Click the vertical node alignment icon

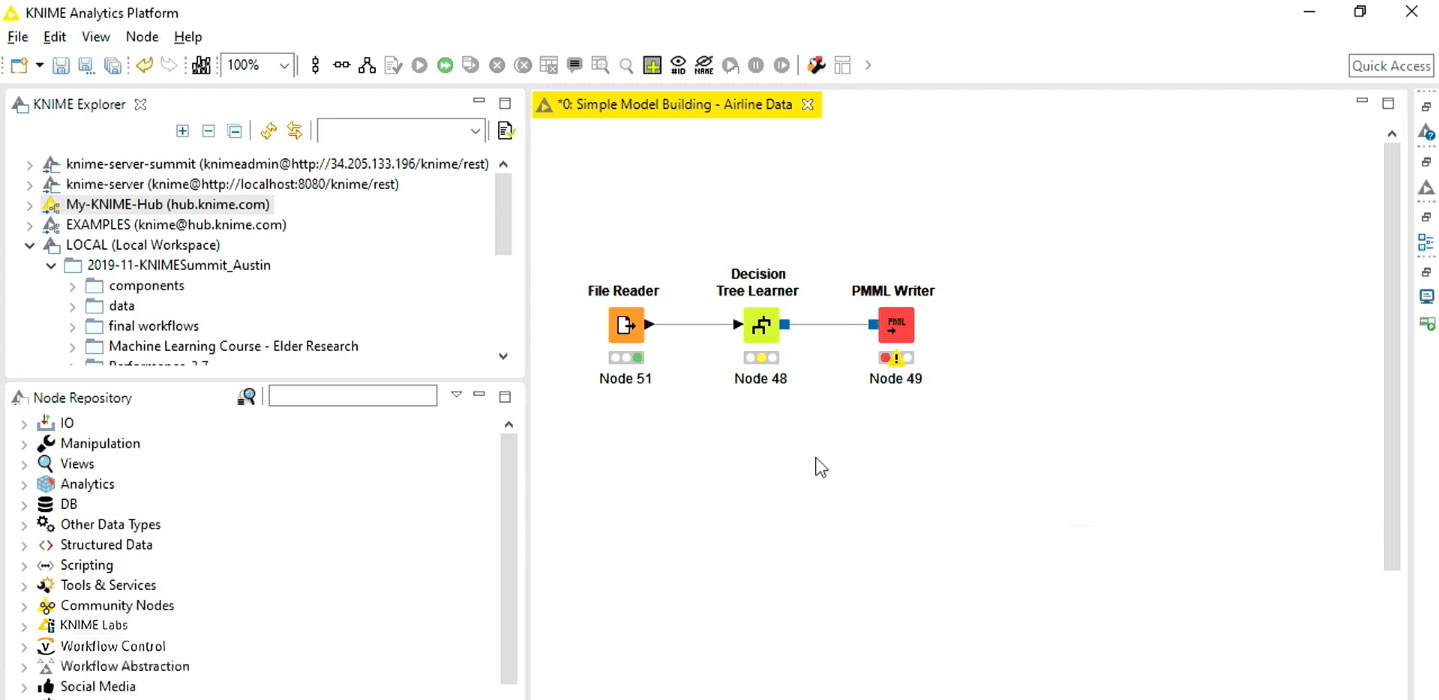(316, 65)
